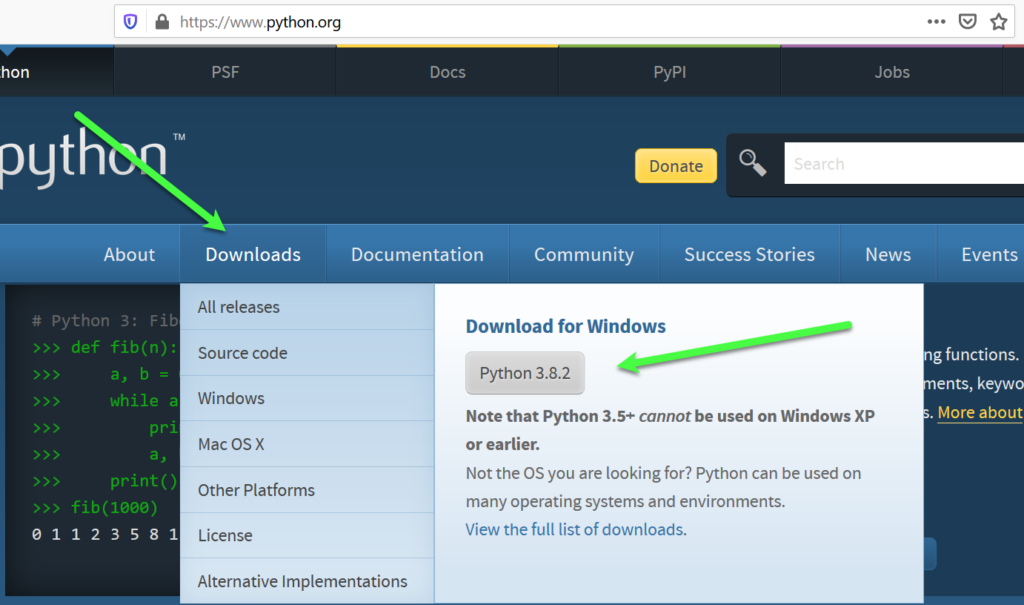Open the Success Stories menu
The image size is (1024, 605).
749,254
